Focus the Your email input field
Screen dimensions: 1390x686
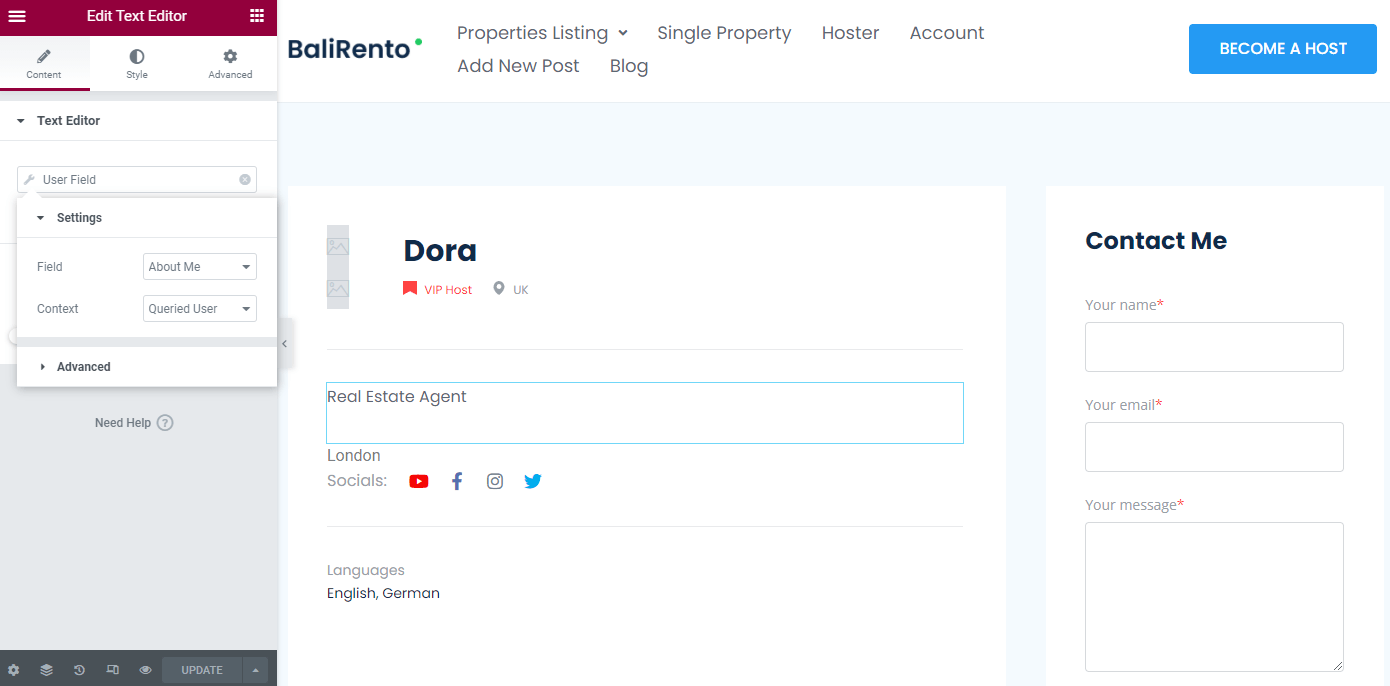[x=1214, y=447]
